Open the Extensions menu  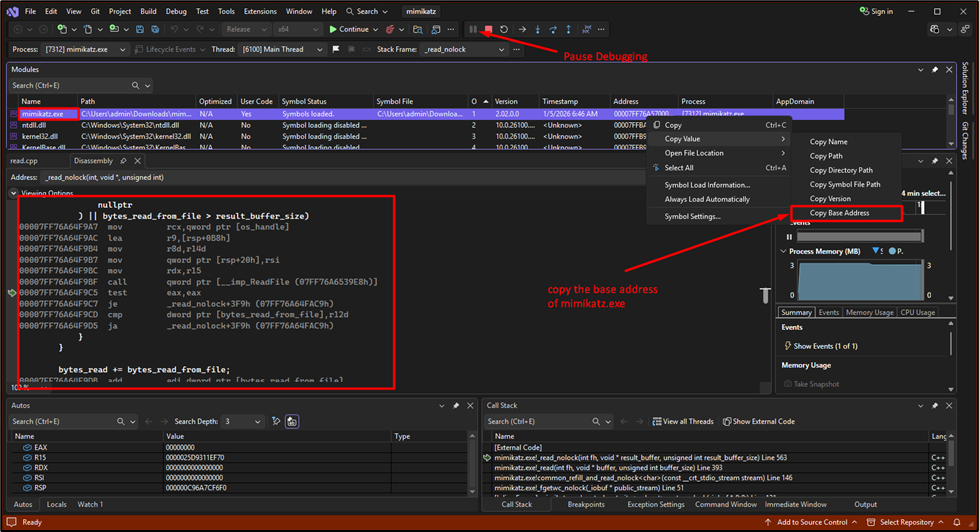click(260, 11)
